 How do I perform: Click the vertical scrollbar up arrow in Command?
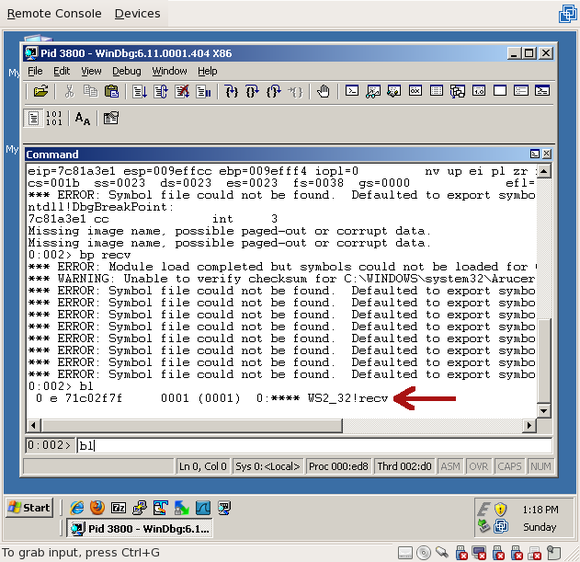coord(544,171)
